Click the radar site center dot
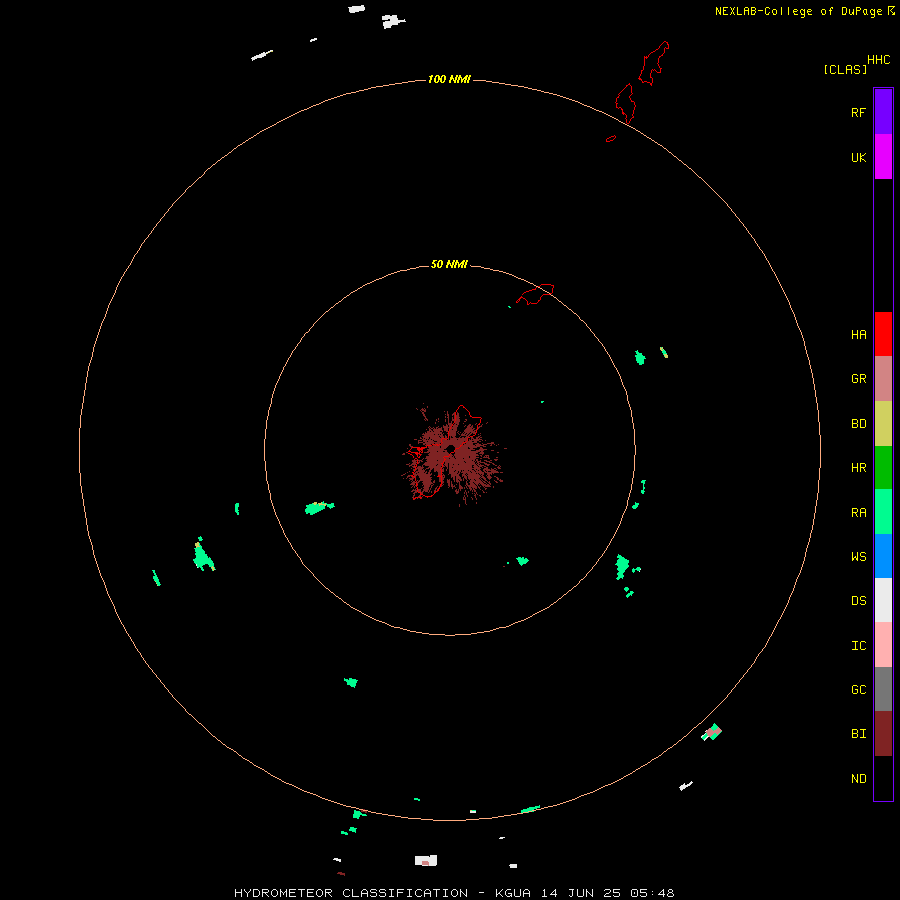The image size is (900, 900). [451, 449]
